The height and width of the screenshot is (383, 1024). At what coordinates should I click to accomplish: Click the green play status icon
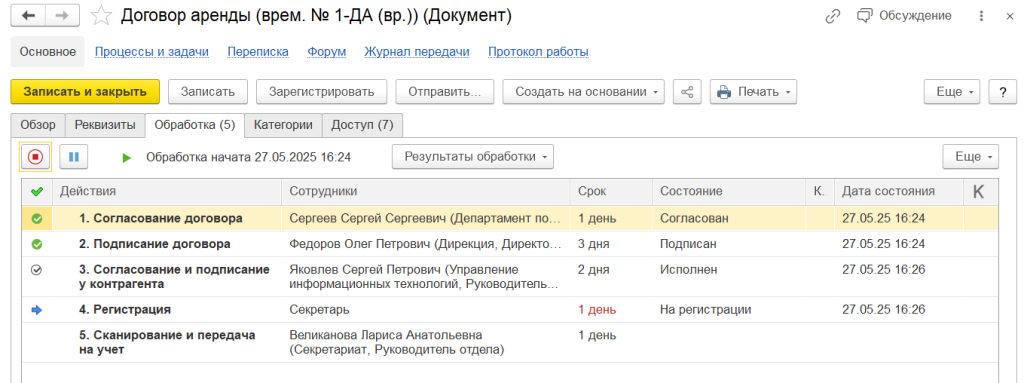[x=127, y=158]
